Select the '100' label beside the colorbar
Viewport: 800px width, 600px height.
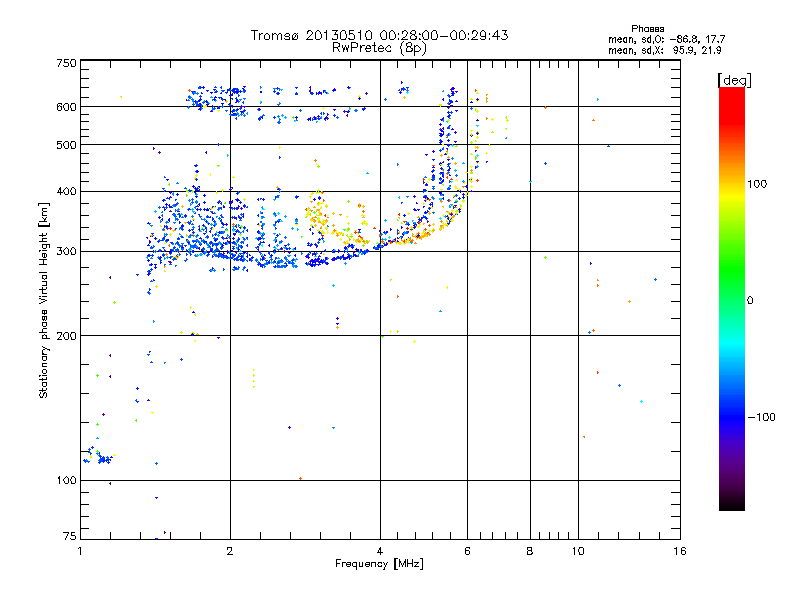pyautogui.click(x=757, y=184)
